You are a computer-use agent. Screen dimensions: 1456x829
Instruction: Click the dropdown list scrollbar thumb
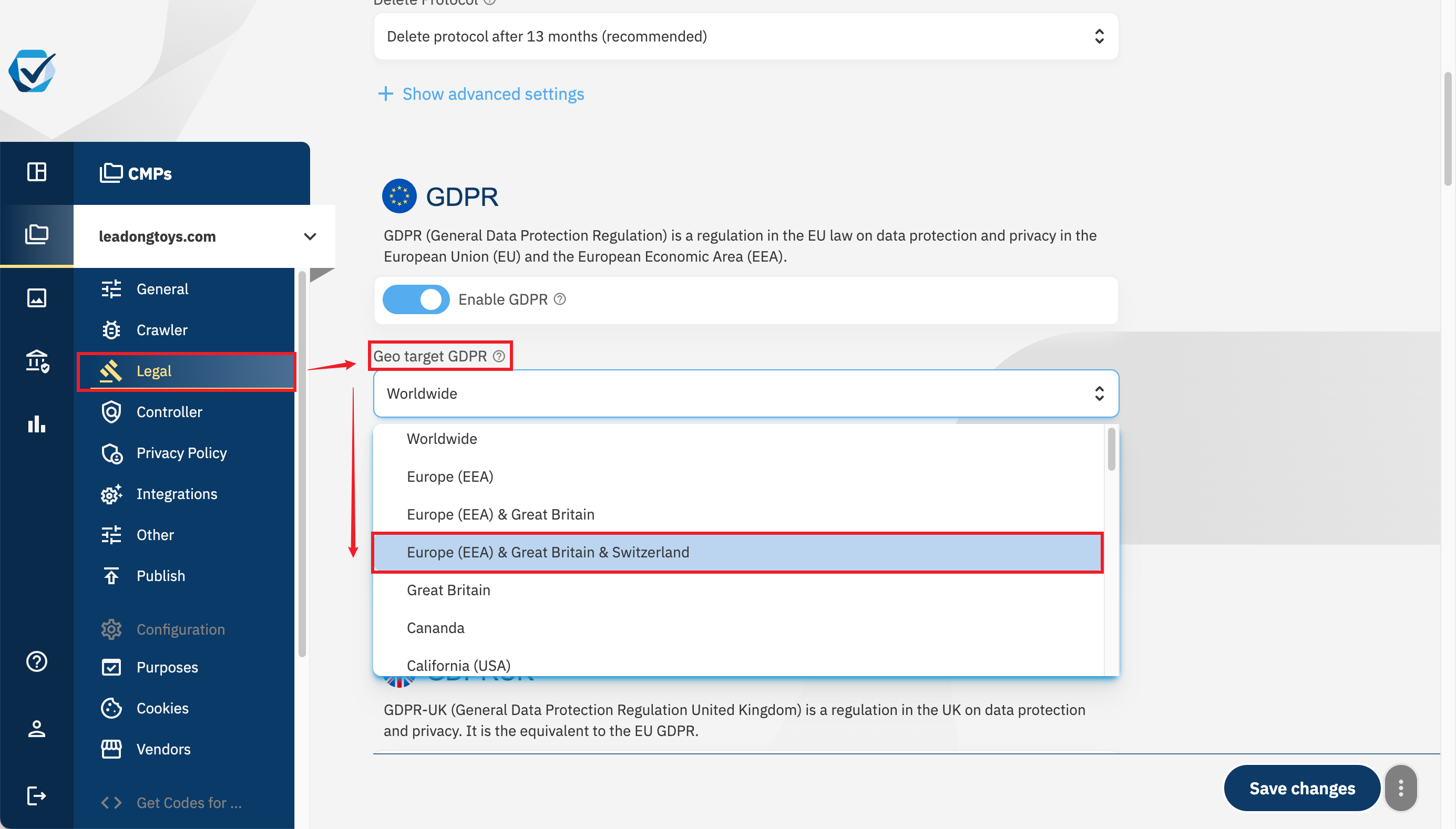point(1111,450)
